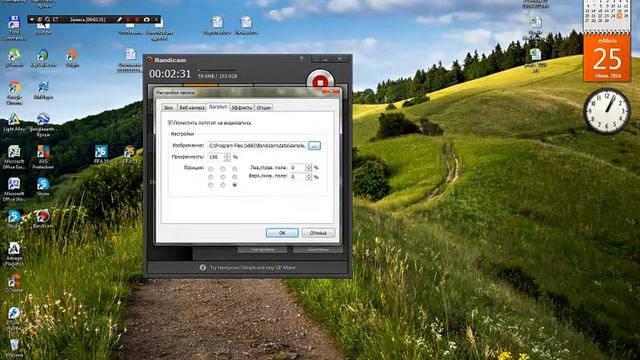Click the top/bottom margin field
The image size is (640, 360).
(x=297, y=177)
